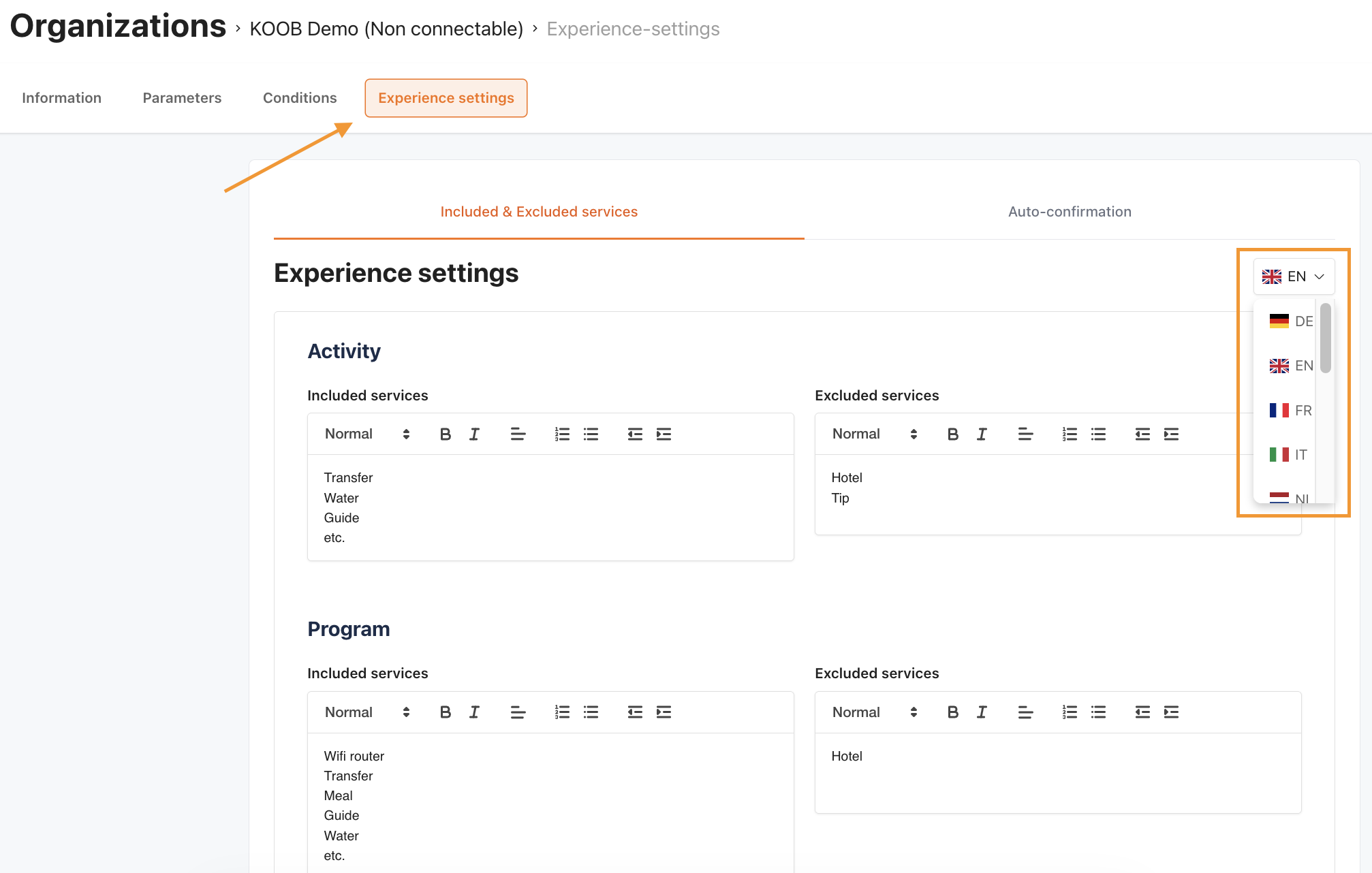Viewport: 1372px width, 873px height.
Task: Toggle bold in Activity included services editor
Action: pyautogui.click(x=446, y=434)
